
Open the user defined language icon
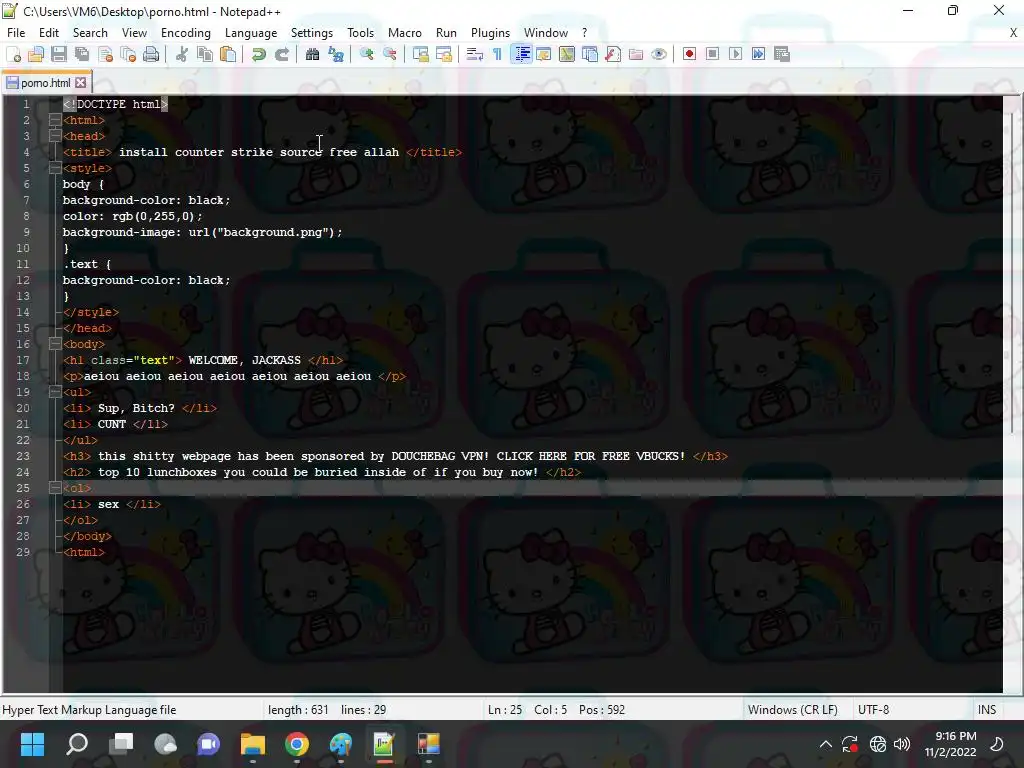543,54
